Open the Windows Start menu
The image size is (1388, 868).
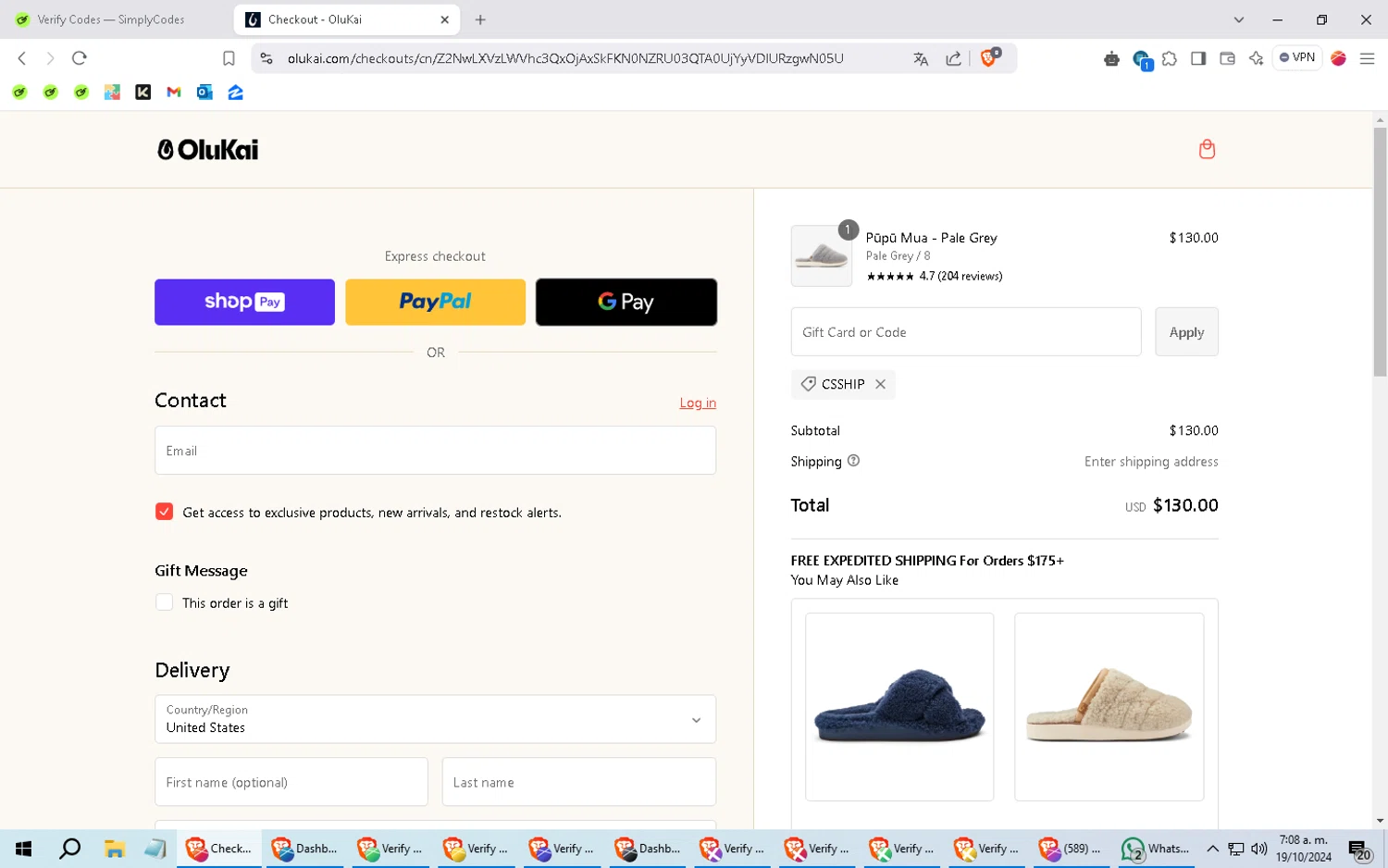coord(24,849)
